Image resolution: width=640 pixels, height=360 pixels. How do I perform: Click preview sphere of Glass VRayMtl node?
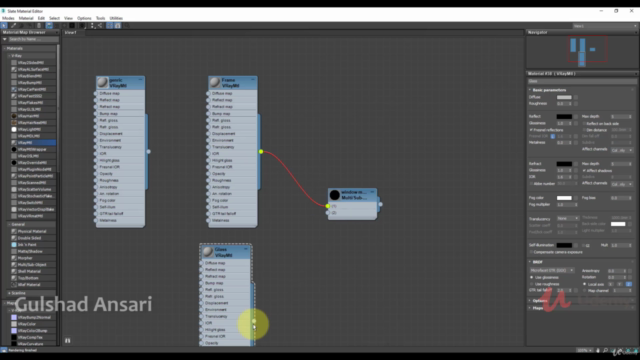click(208, 252)
